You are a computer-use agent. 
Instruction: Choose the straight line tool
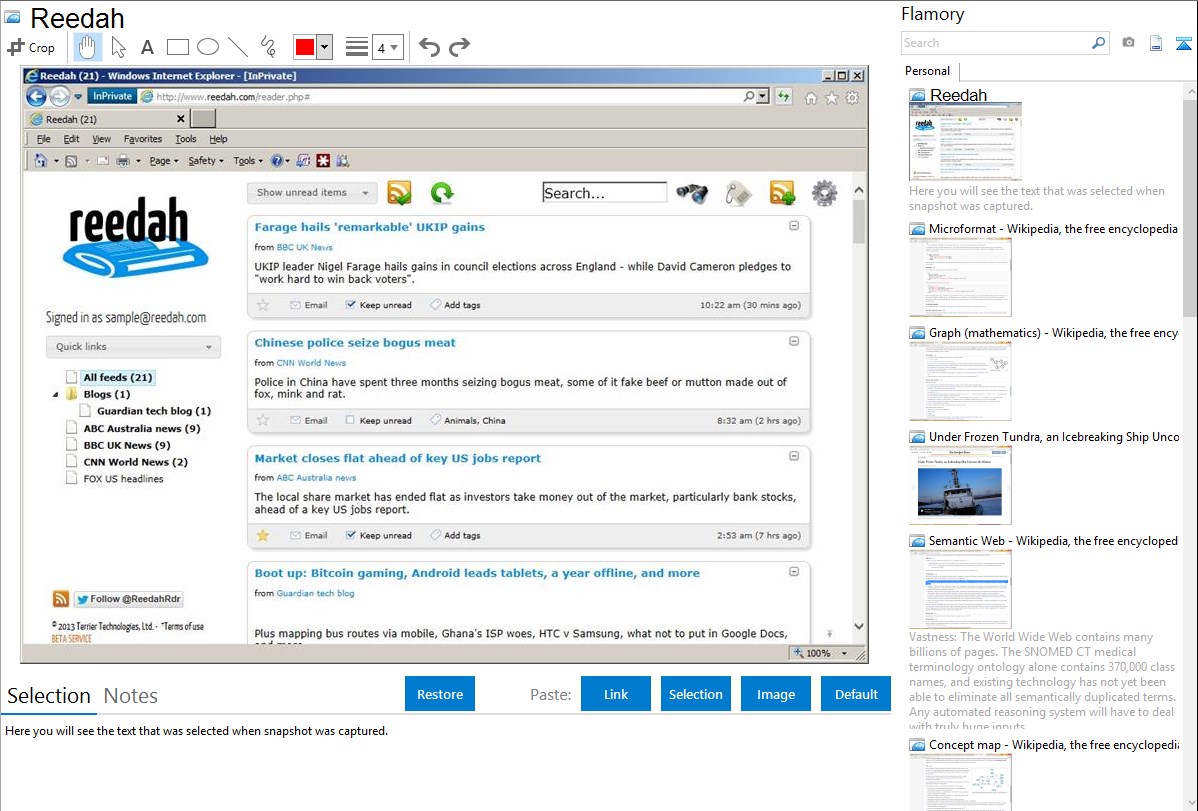(x=238, y=47)
